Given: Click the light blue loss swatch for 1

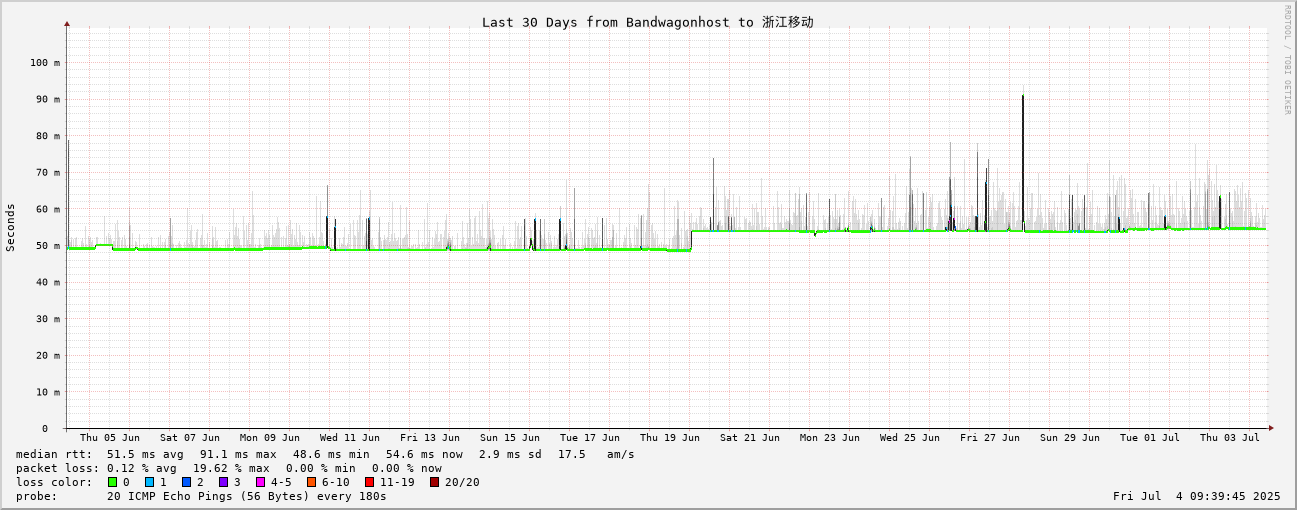Looking at the screenshot, I should tap(149, 482).
